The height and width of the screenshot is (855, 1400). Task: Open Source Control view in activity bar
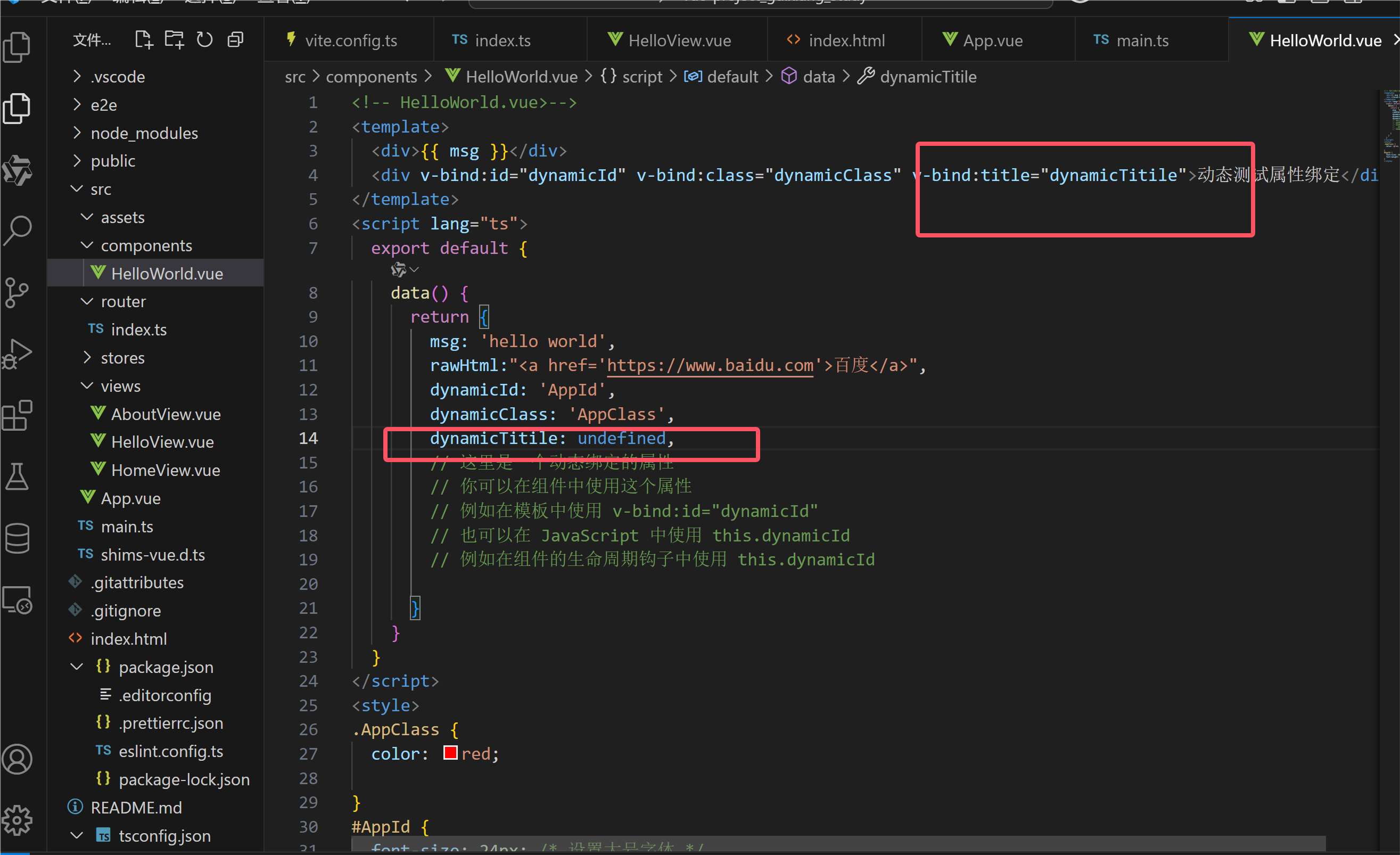point(17,292)
